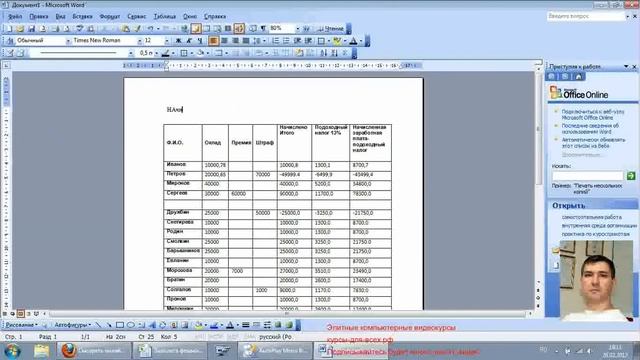Open the line style dropdown in tables toolbar

131,53
